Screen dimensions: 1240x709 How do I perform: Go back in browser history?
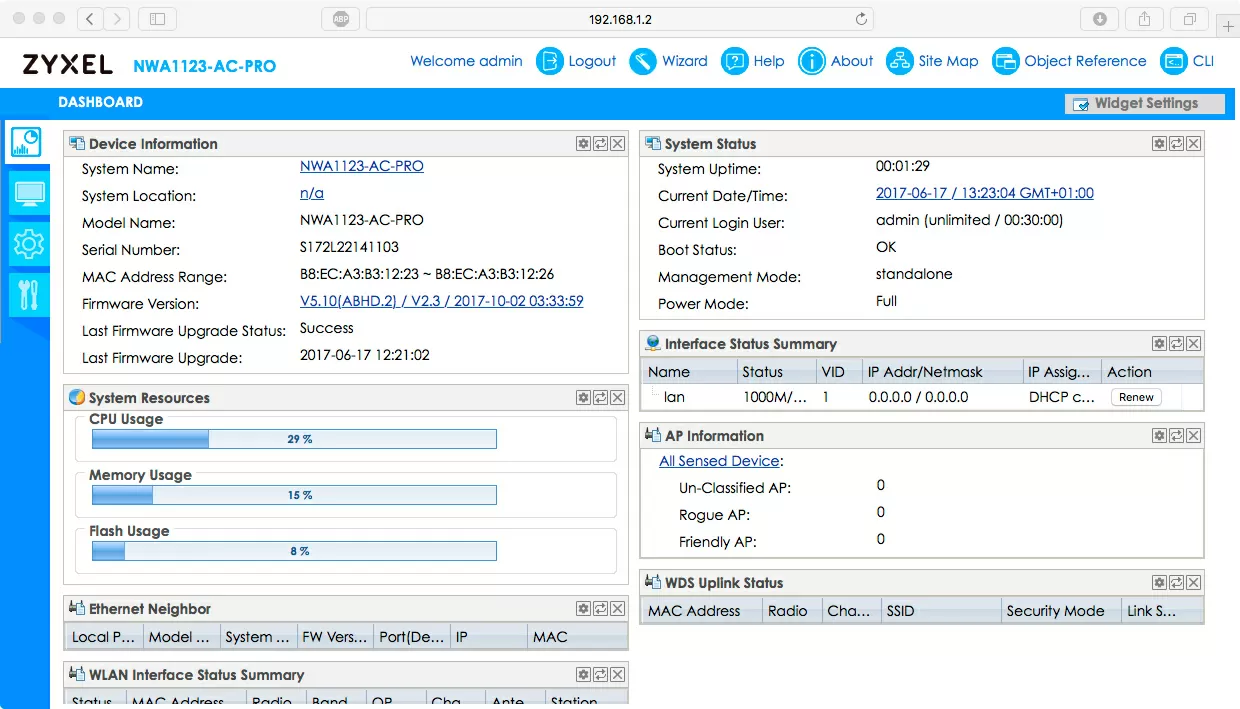pos(91,19)
